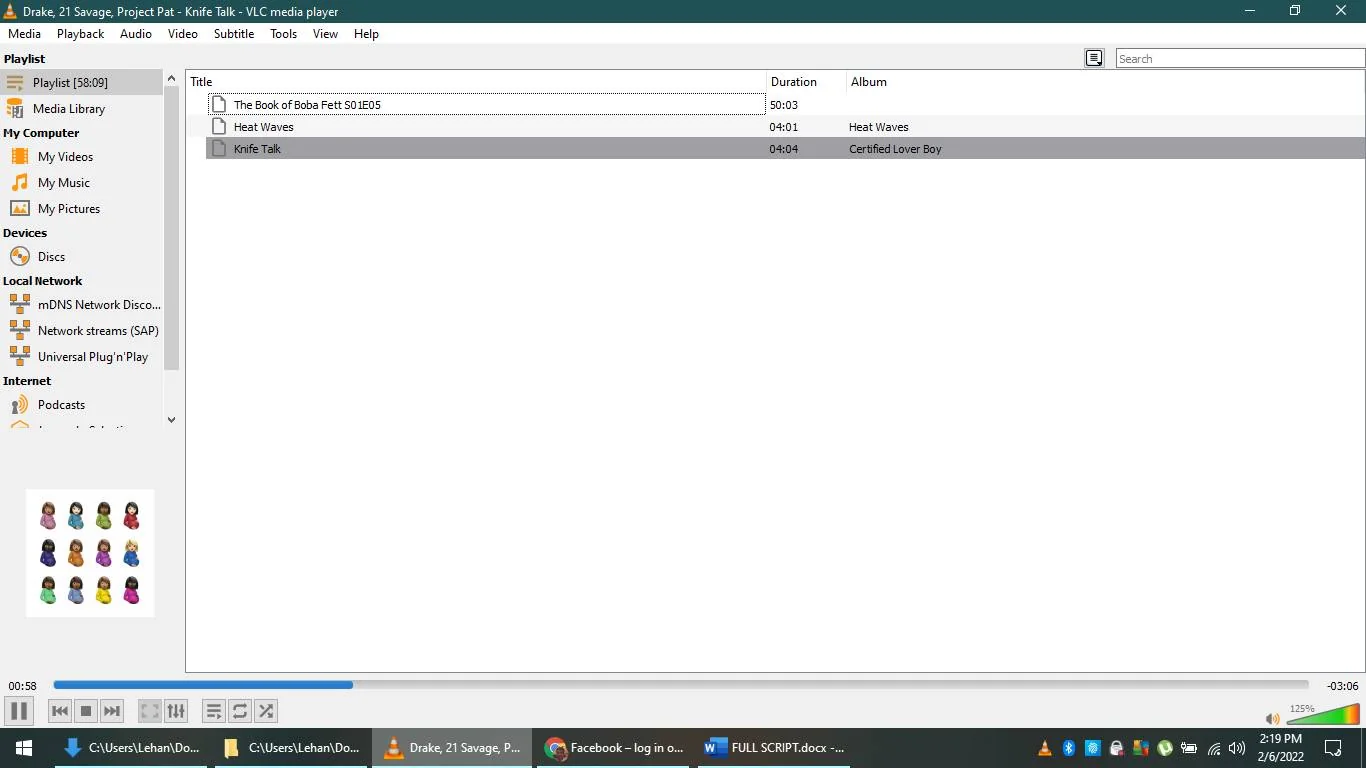Open Podcasts under Internet
Screen dimensions: 1366x768
(x=82, y=404)
